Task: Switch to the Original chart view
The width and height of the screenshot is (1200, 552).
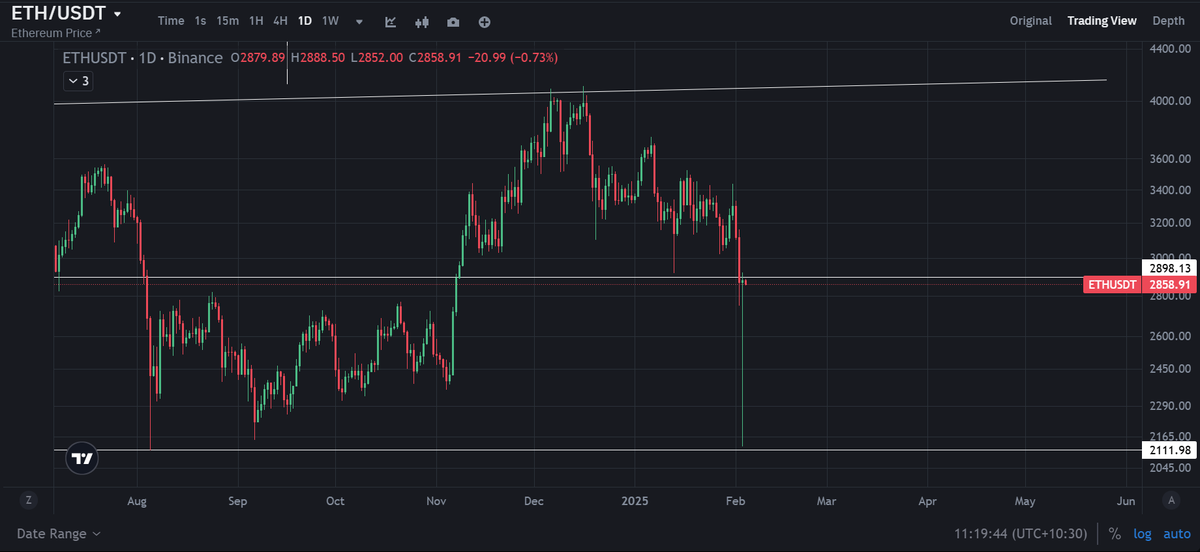Action: (1031, 21)
